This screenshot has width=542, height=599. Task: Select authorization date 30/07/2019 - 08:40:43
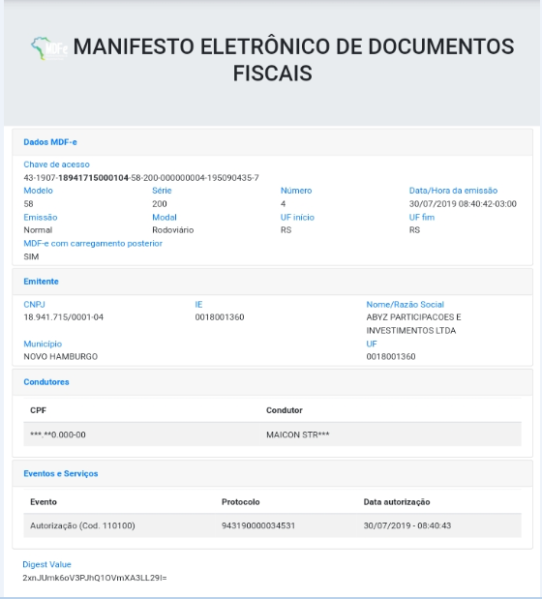[407, 526]
